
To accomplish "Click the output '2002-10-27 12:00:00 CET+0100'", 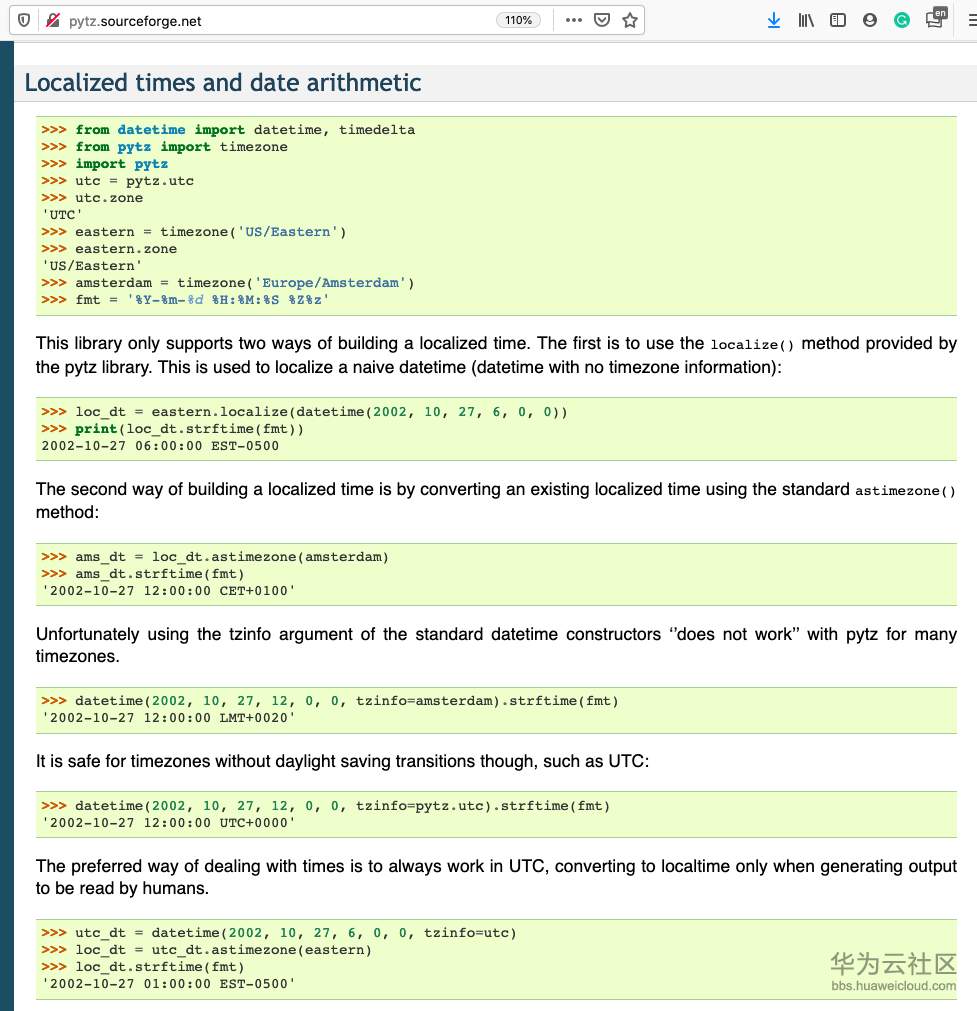I will (x=168, y=591).
